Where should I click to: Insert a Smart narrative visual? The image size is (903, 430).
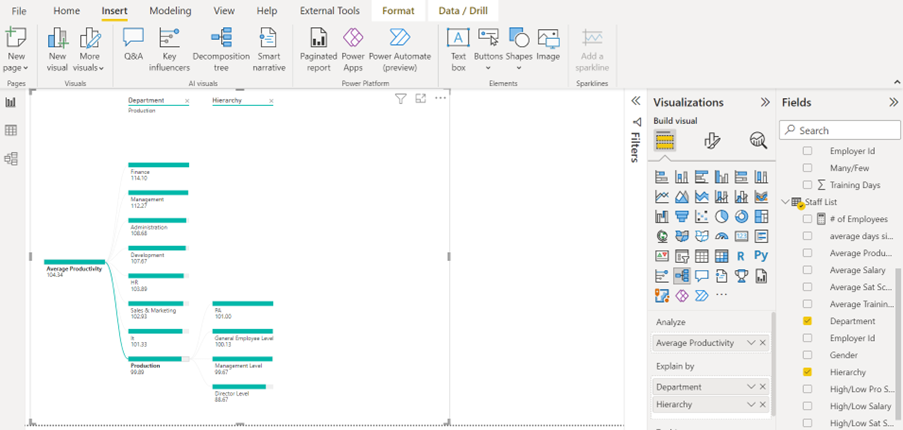pyautogui.click(x=268, y=45)
